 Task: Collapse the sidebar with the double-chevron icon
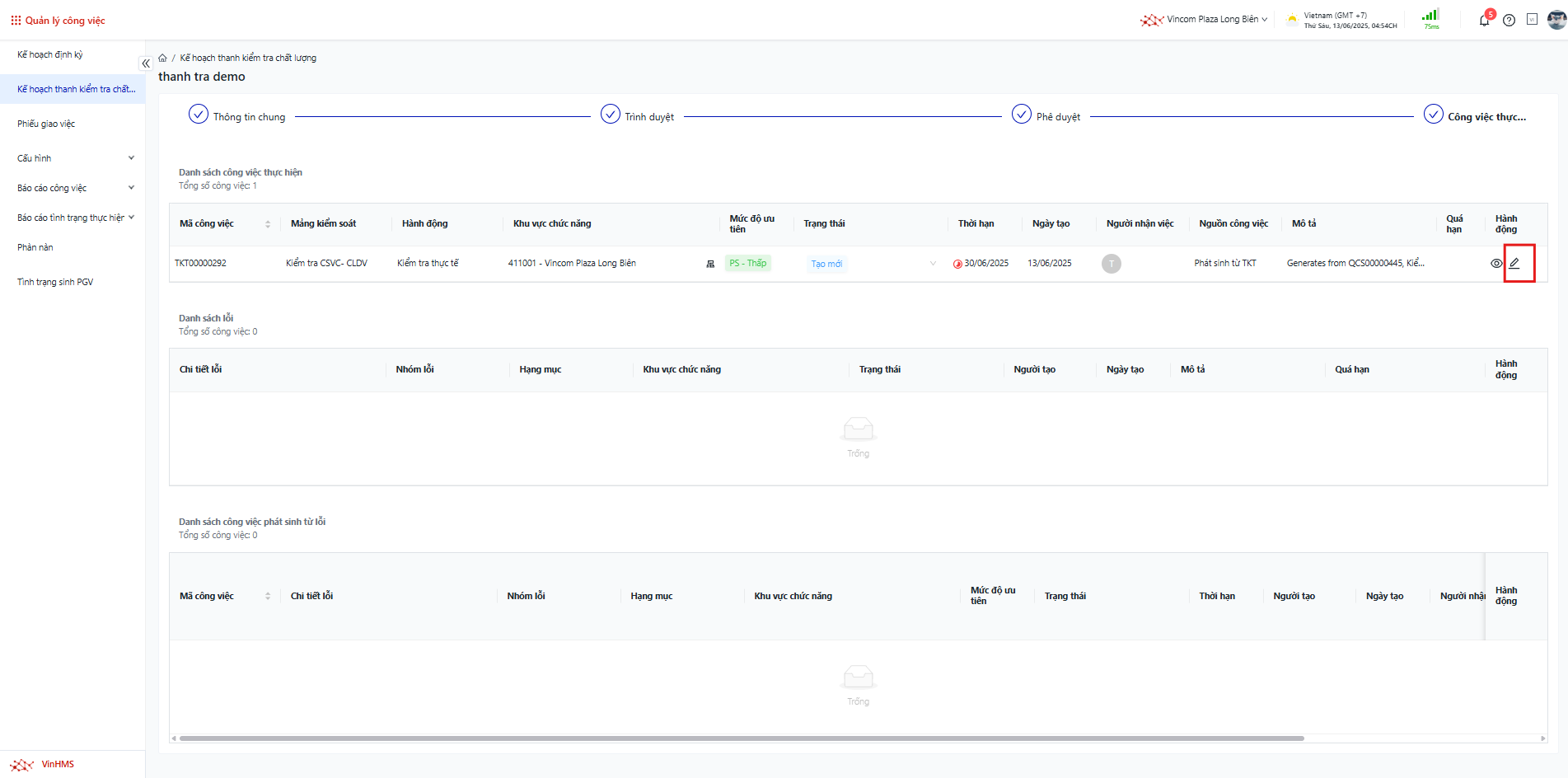click(146, 63)
